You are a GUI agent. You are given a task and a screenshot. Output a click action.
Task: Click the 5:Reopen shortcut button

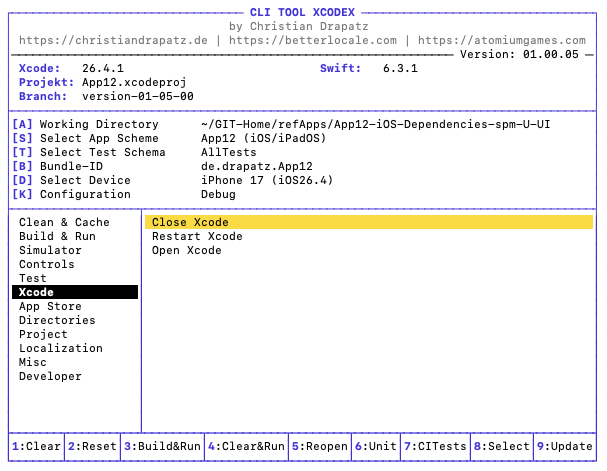tap(320, 446)
